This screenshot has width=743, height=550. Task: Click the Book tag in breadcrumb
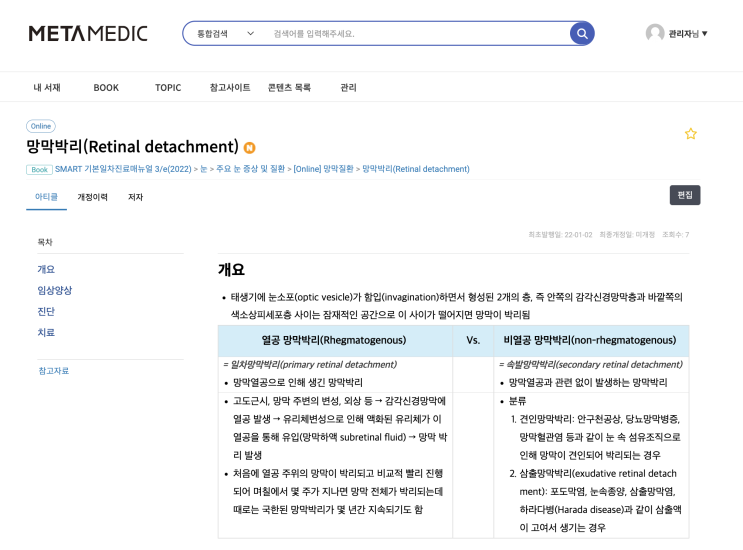point(39,170)
